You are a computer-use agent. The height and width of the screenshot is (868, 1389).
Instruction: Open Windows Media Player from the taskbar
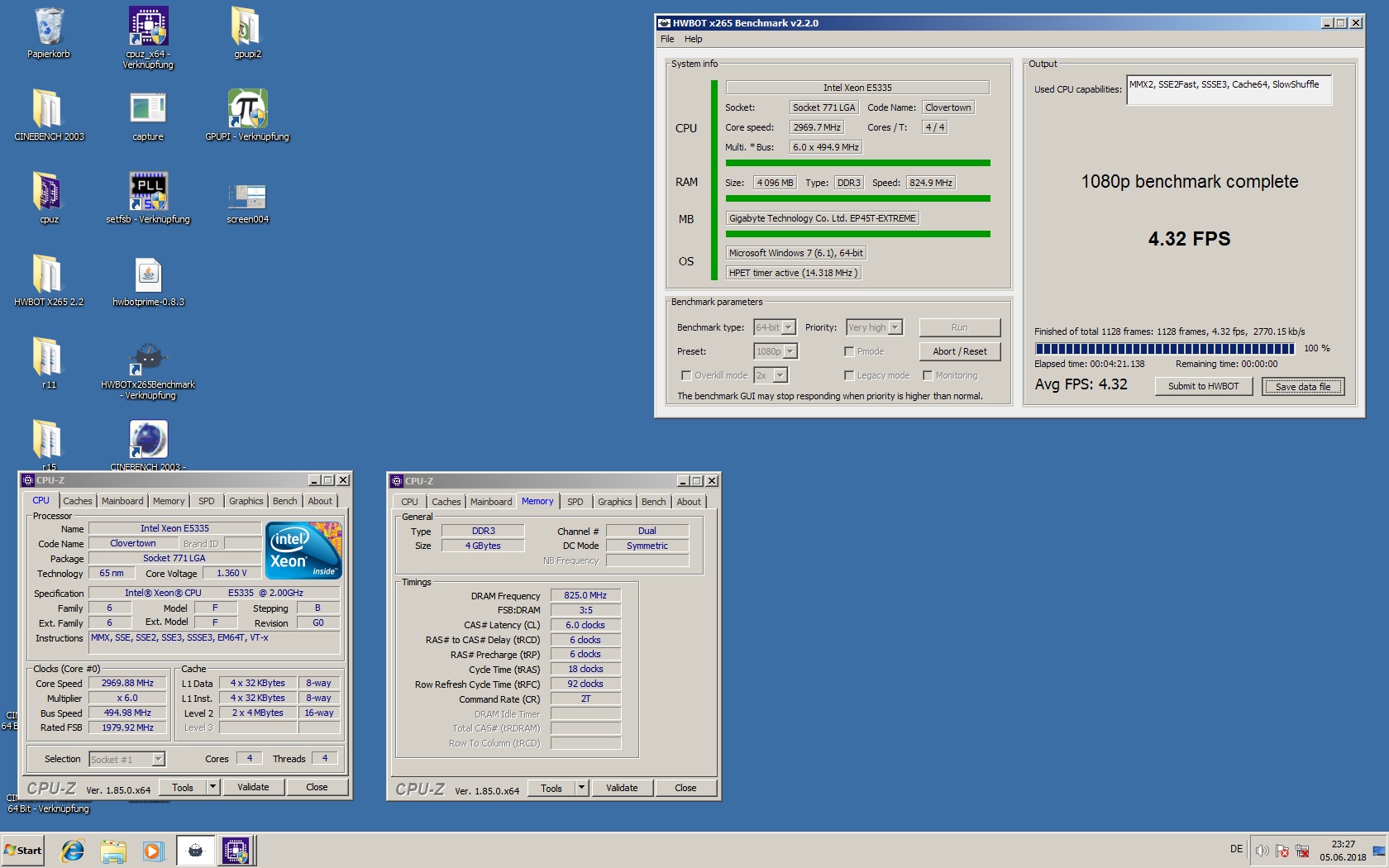pos(153,851)
